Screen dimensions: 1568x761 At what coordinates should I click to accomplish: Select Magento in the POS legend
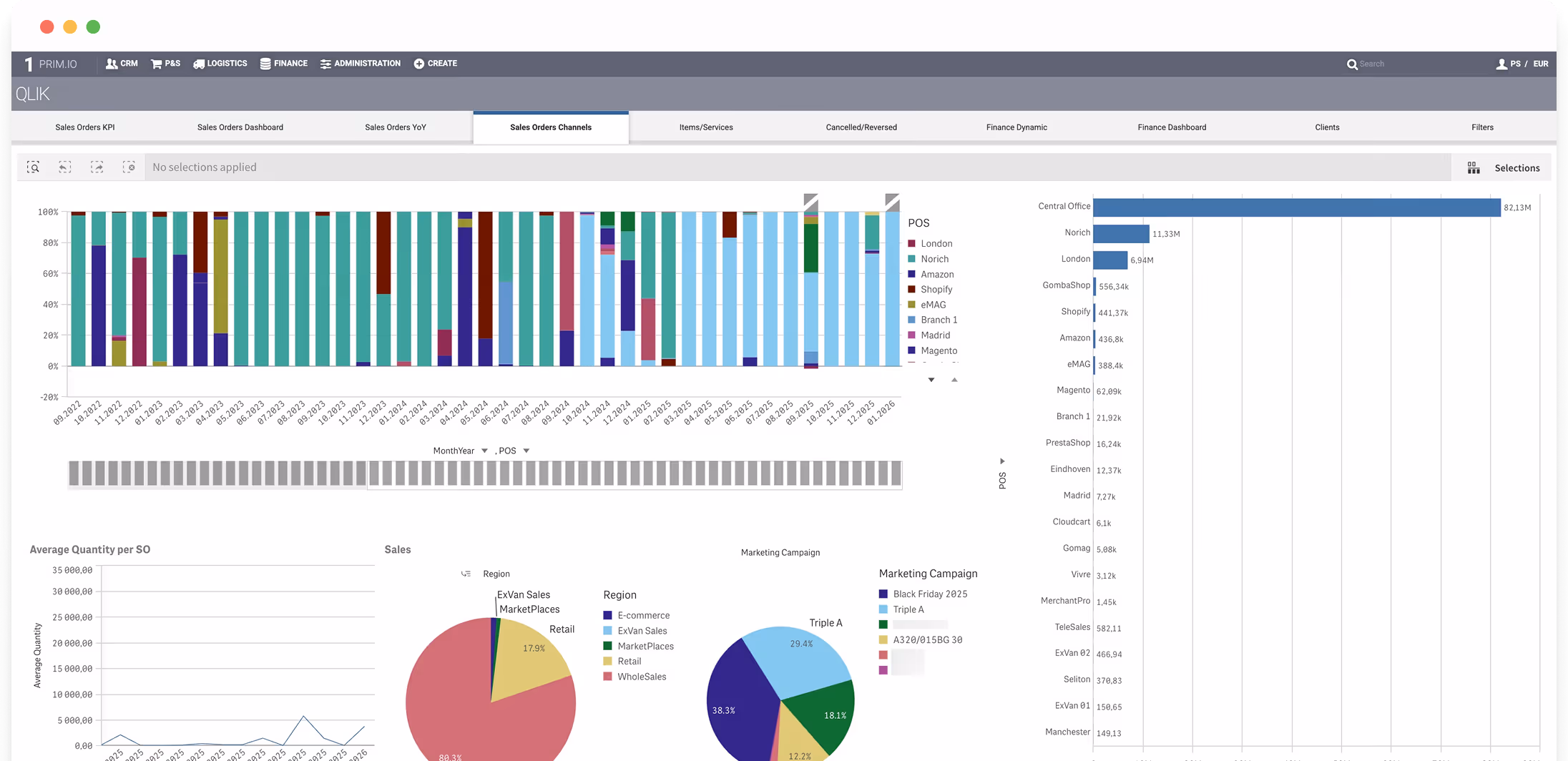click(x=933, y=350)
